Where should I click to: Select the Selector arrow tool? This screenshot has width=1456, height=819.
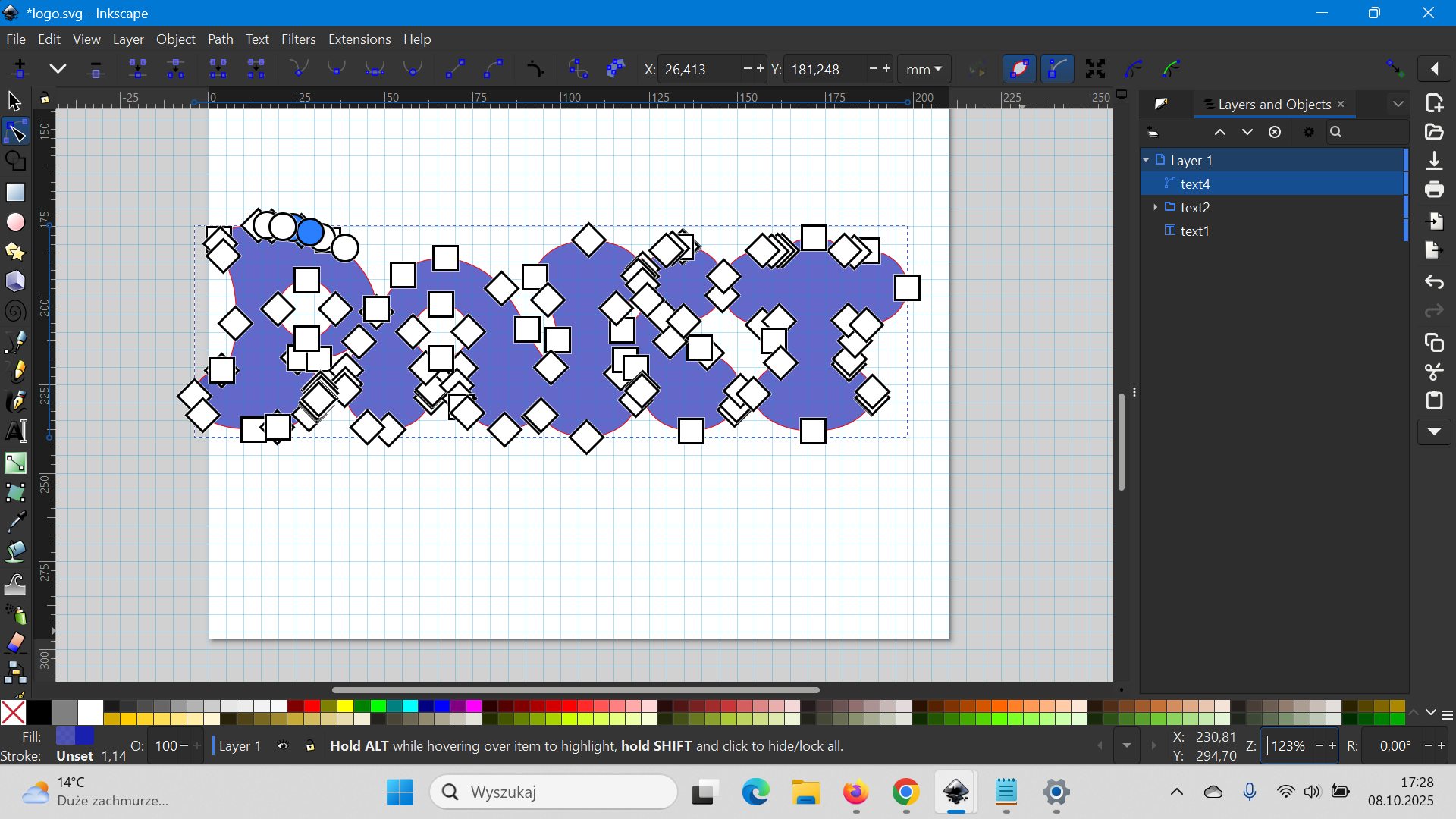[14, 101]
